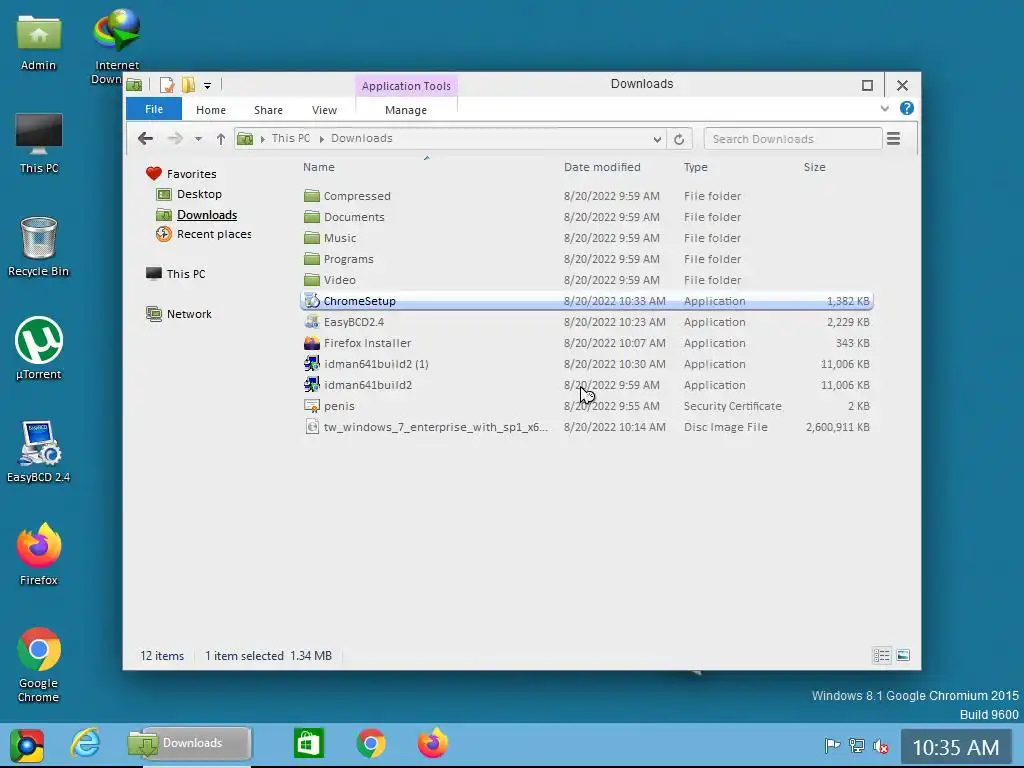
Task: Switch to Large icons view in status bar
Action: tap(903, 656)
